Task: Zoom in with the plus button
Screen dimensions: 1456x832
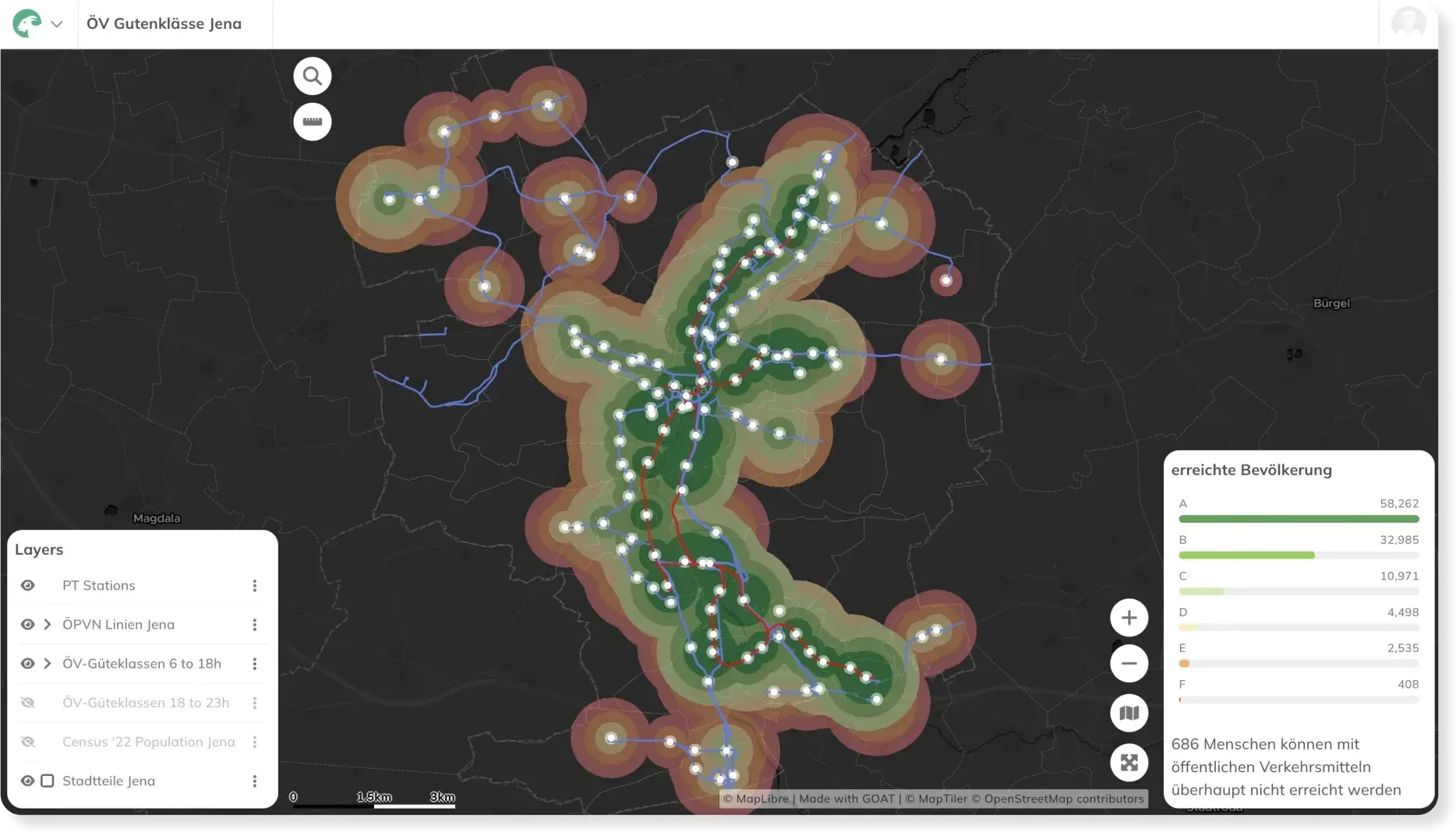Action: pos(1129,619)
